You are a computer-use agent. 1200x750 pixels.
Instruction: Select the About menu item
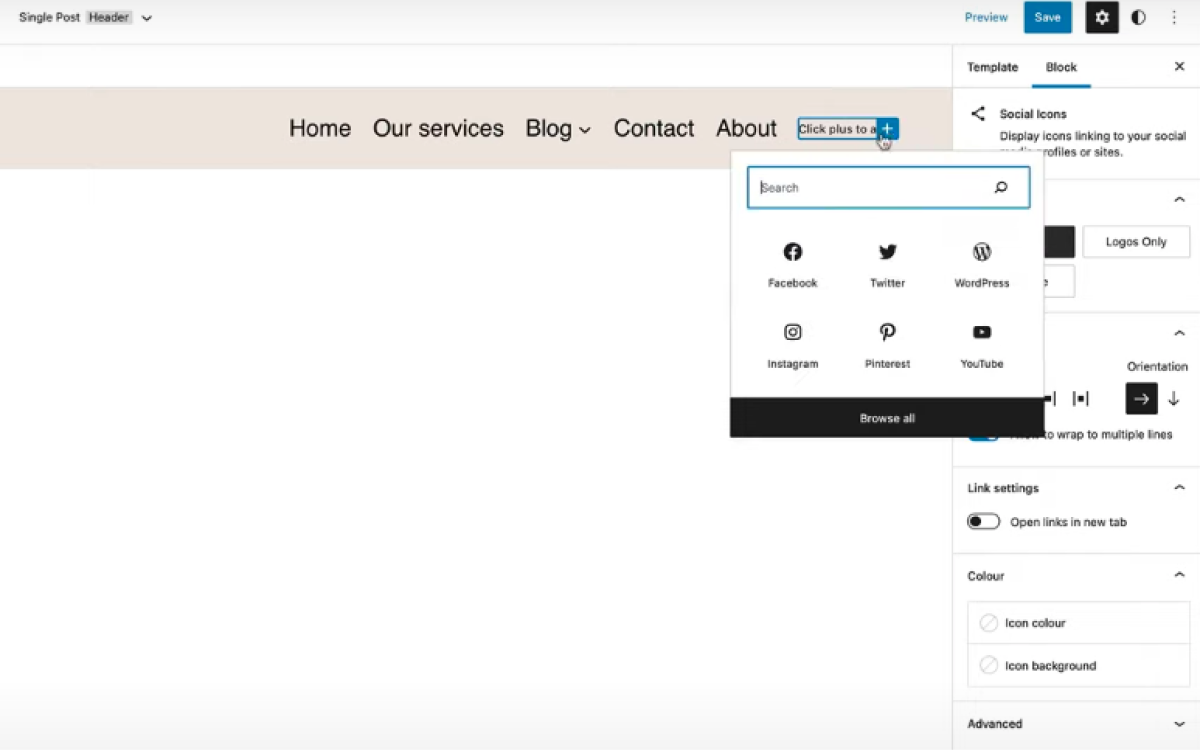click(x=746, y=128)
